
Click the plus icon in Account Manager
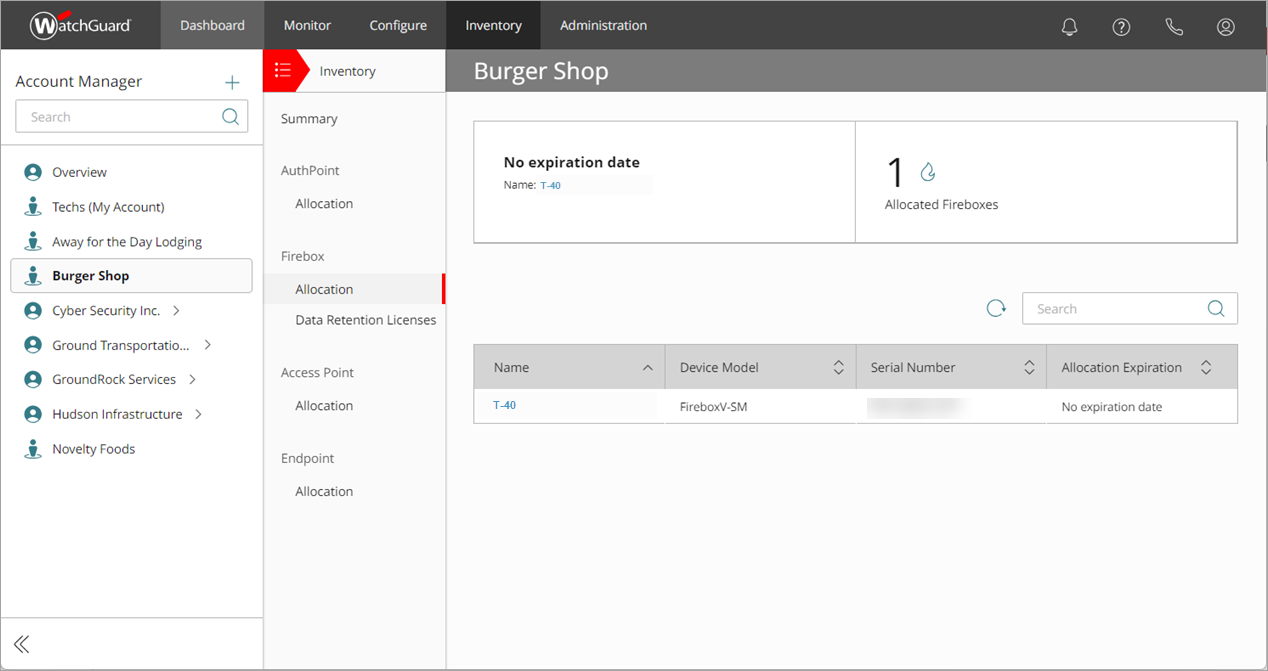[x=232, y=82]
